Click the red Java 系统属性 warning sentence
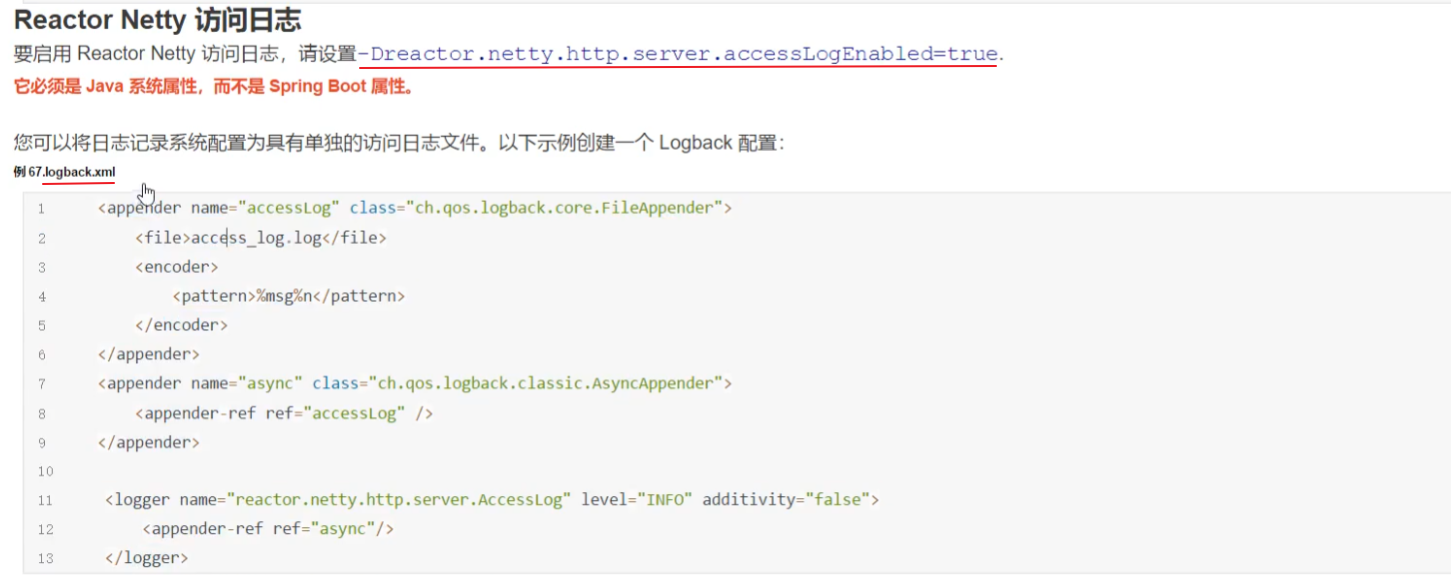This screenshot has height=575, width=1451. coord(213,86)
